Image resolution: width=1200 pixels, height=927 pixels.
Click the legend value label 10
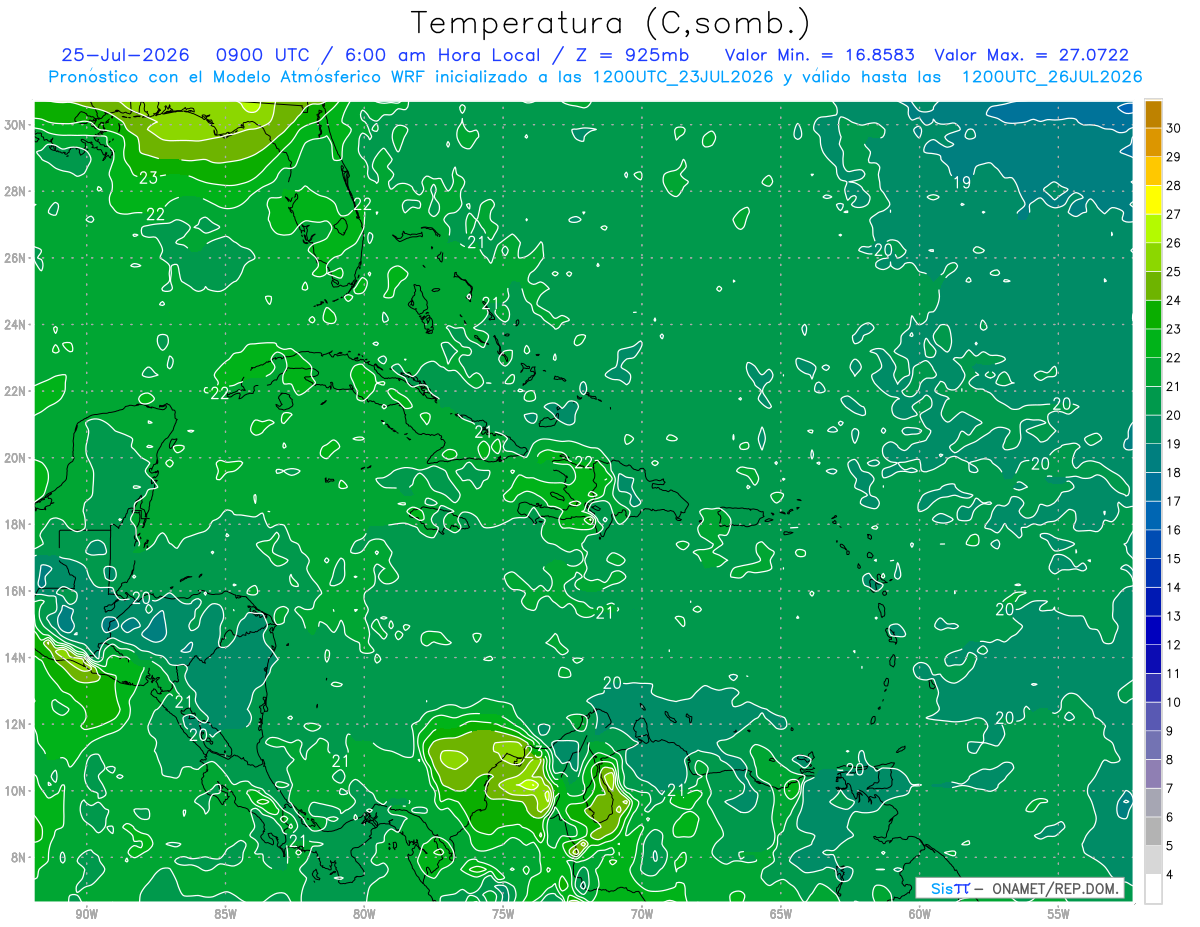[x=1174, y=702]
